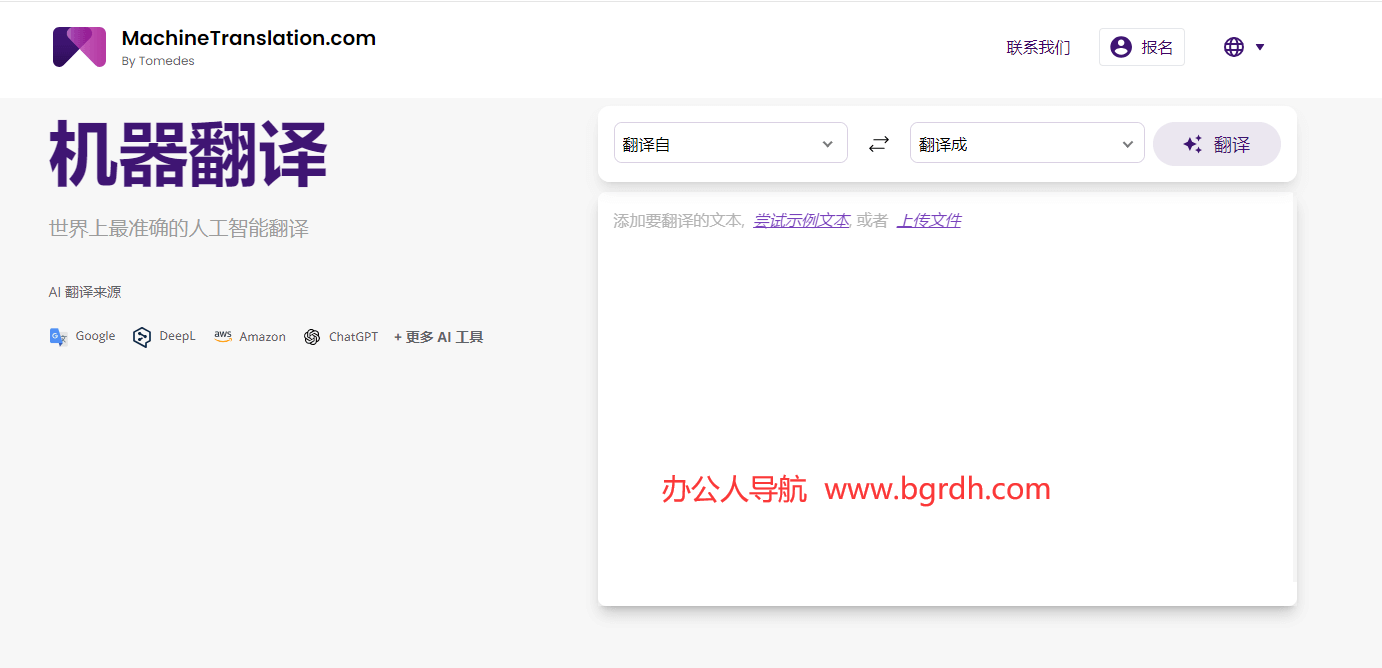Viewport: 1382px width, 668px height.
Task: Expand the 翻译自 source language dropdown
Action: 730,143
